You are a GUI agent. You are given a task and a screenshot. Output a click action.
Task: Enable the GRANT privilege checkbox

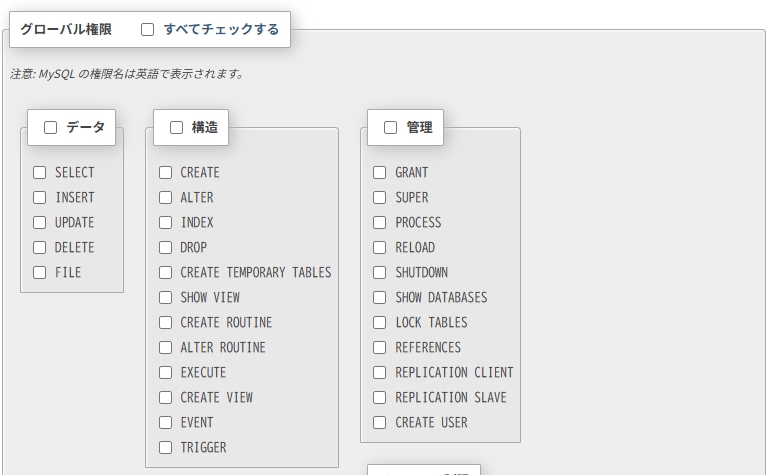[x=380, y=173]
